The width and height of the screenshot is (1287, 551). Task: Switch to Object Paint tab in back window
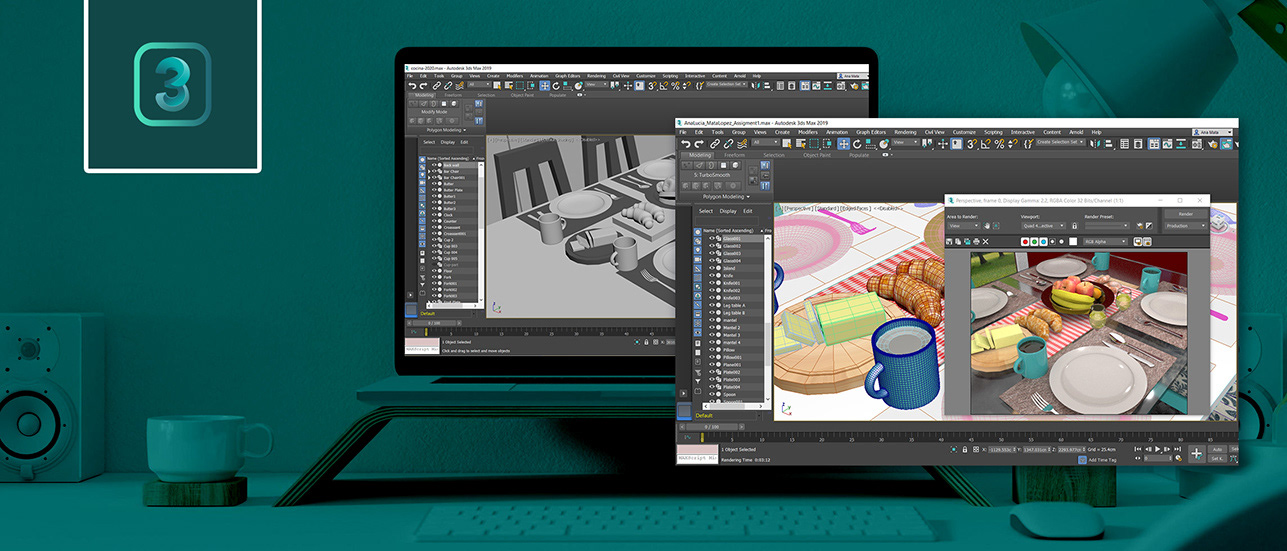(522, 95)
